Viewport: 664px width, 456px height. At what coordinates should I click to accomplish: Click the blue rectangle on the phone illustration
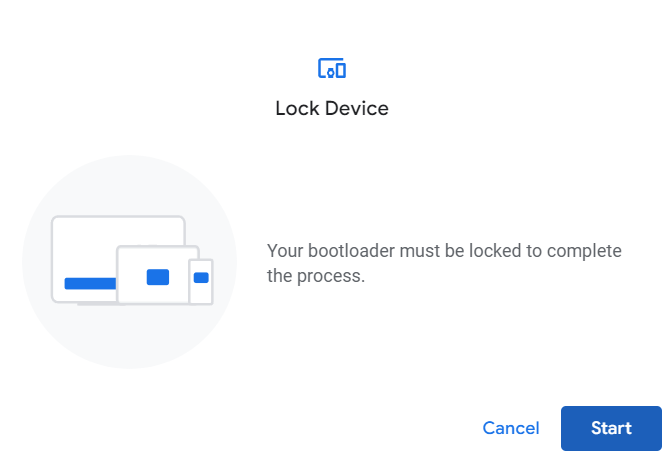pos(201,277)
